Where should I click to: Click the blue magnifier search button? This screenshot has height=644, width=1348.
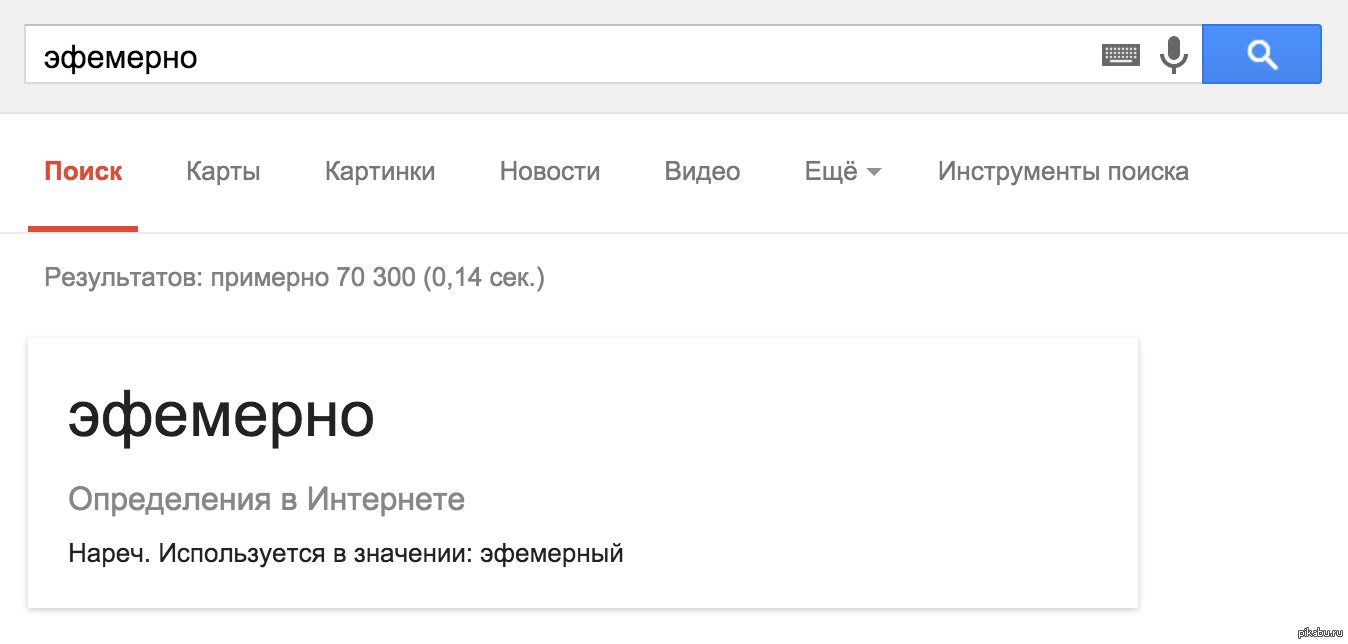pos(1262,54)
